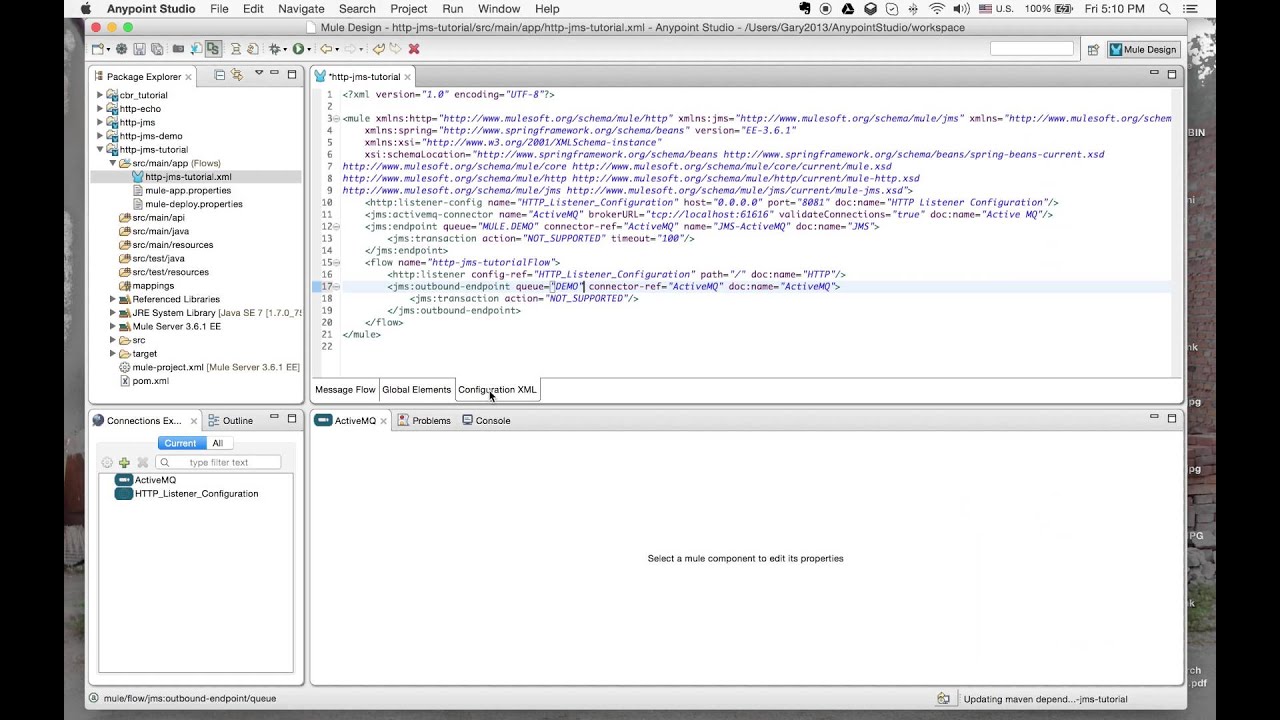Viewport: 1280px width, 720px height.
Task: Click the gray delete connection X icon
Action: (142, 462)
